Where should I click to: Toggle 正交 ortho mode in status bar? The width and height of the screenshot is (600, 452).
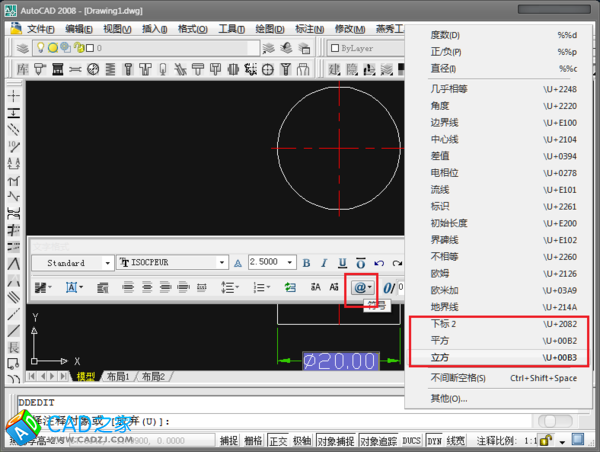click(279, 440)
